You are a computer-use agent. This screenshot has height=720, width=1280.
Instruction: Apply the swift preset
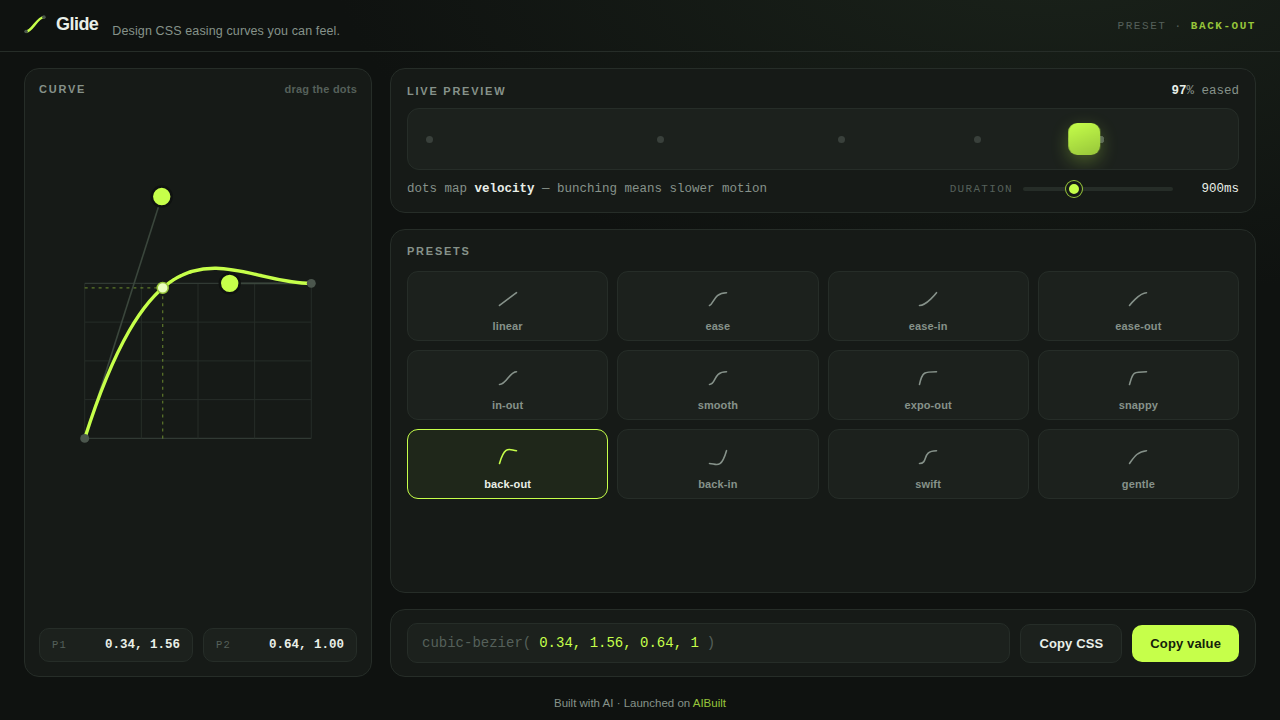click(928, 464)
